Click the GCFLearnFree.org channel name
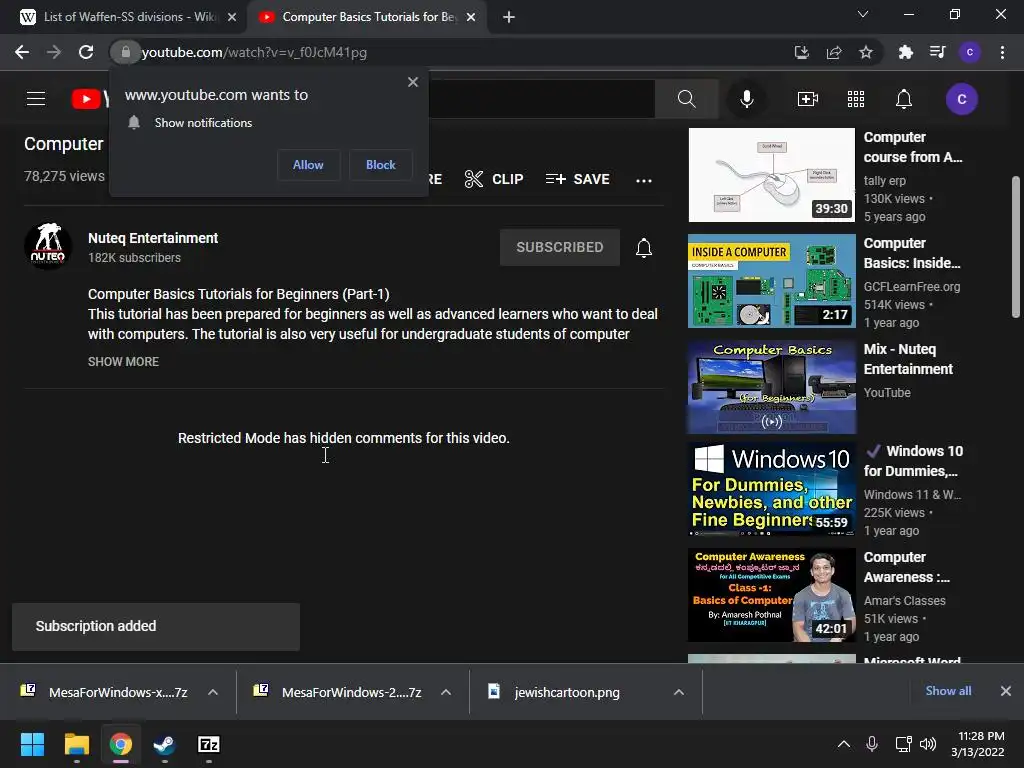Image resolution: width=1024 pixels, height=768 pixels. (x=912, y=286)
